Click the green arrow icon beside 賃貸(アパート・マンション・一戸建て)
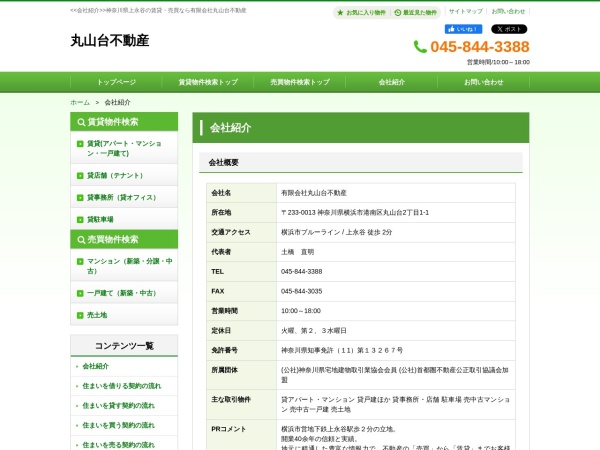Screen dimensions: 600x450 pos(80,144)
